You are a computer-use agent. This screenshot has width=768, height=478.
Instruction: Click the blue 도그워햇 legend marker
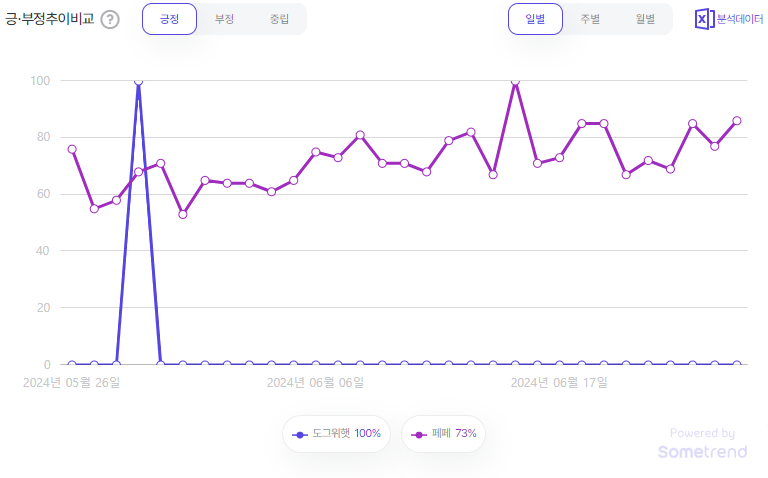(x=299, y=434)
